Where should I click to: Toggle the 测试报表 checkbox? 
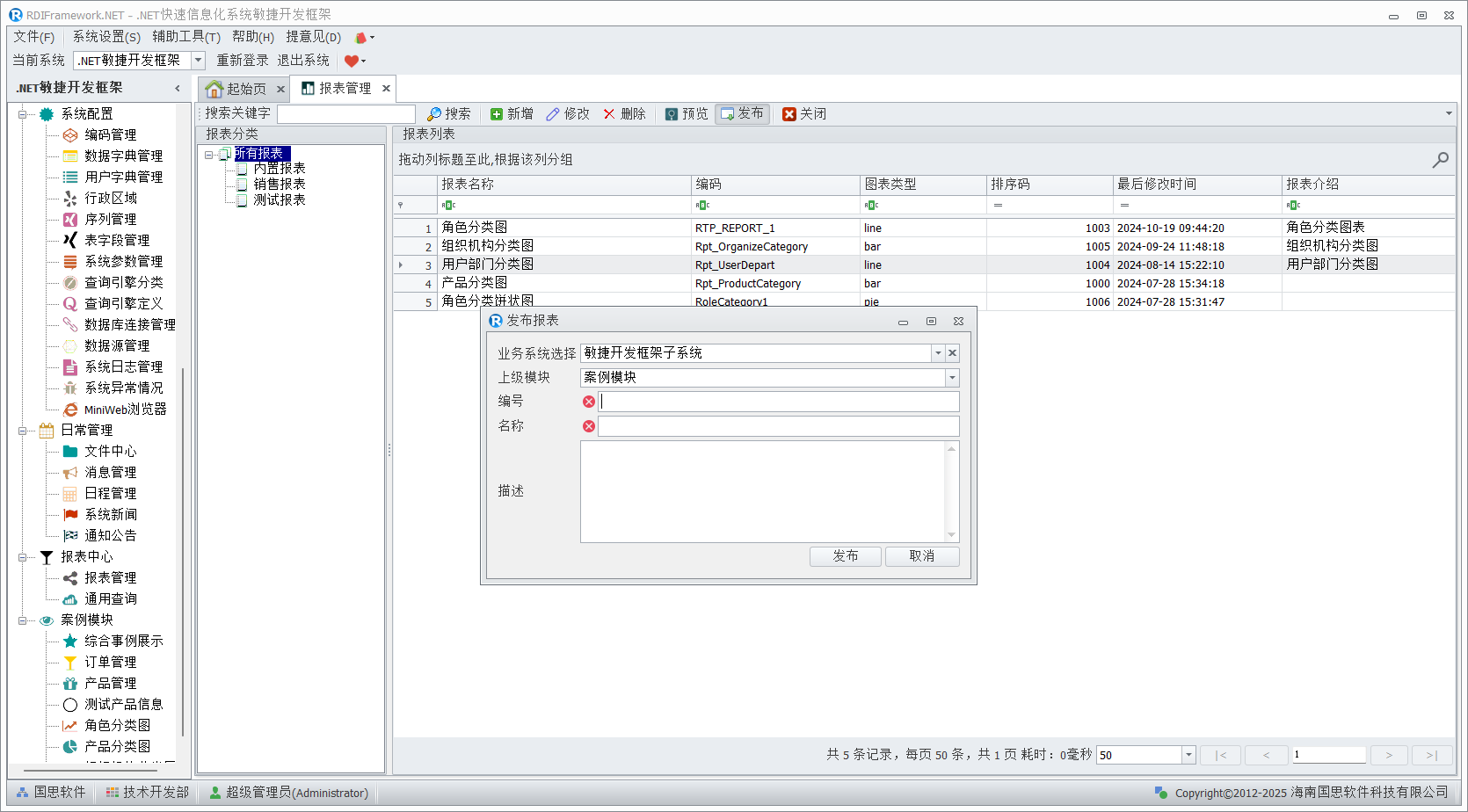coord(242,200)
